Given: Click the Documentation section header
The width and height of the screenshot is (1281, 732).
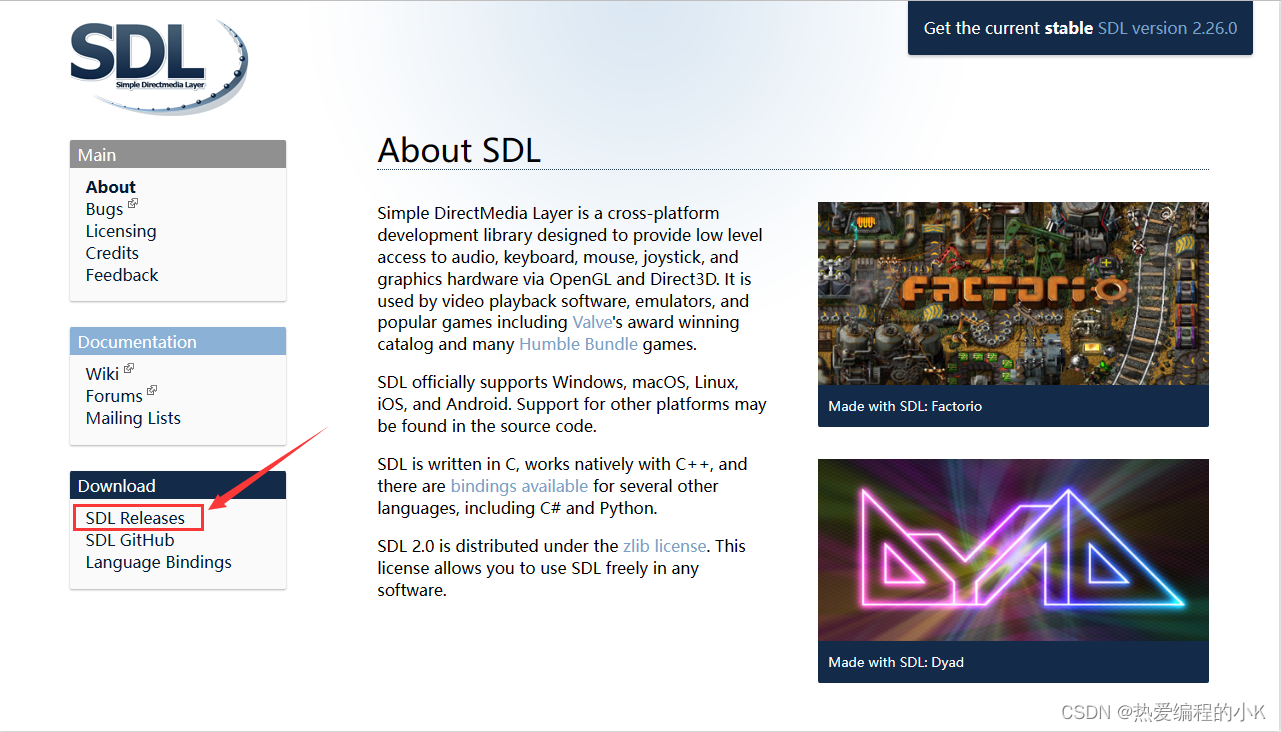Looking at the screenshot, I should (178, 341).
